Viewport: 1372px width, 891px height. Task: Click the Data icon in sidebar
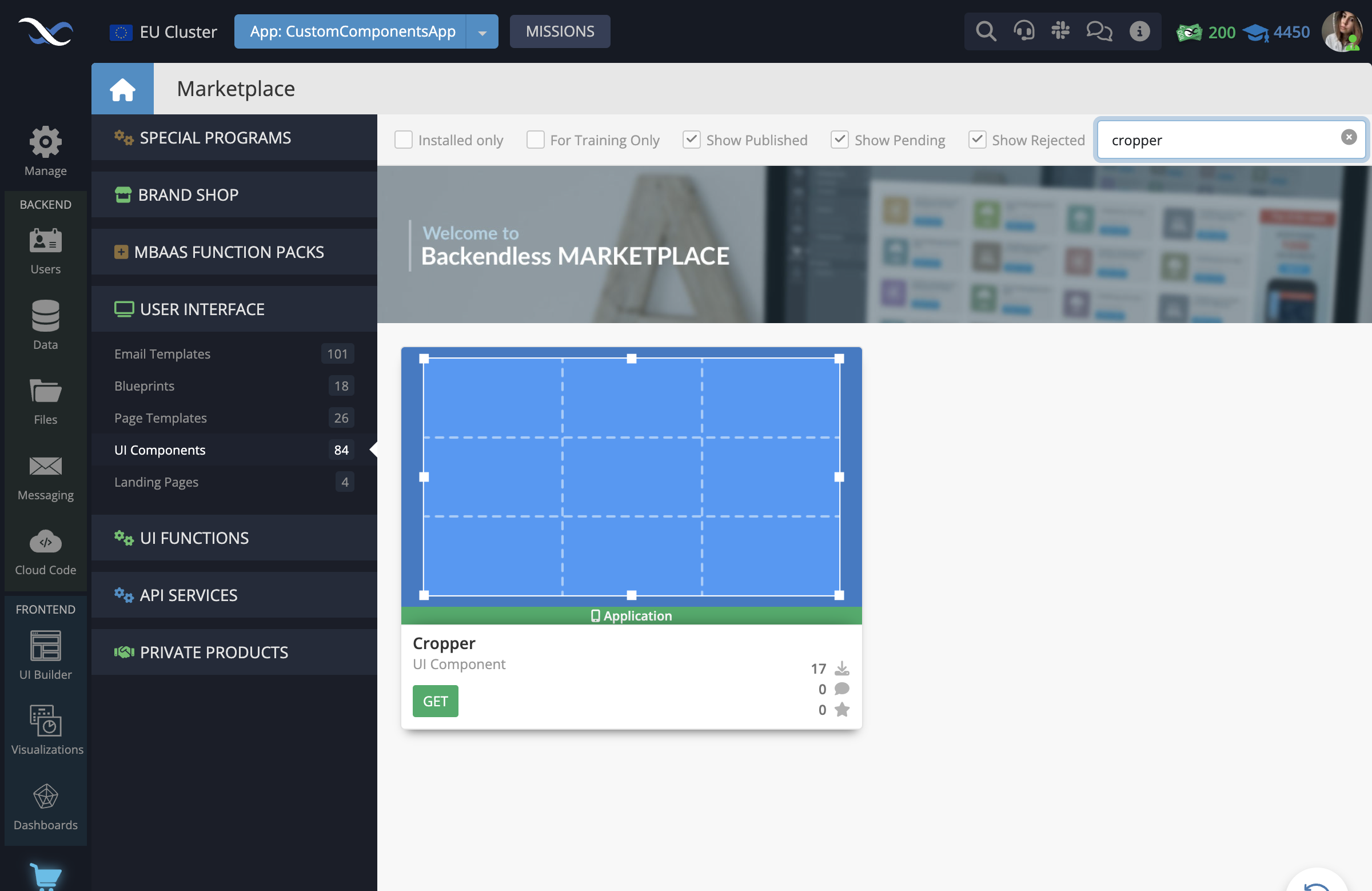point(45,318)
